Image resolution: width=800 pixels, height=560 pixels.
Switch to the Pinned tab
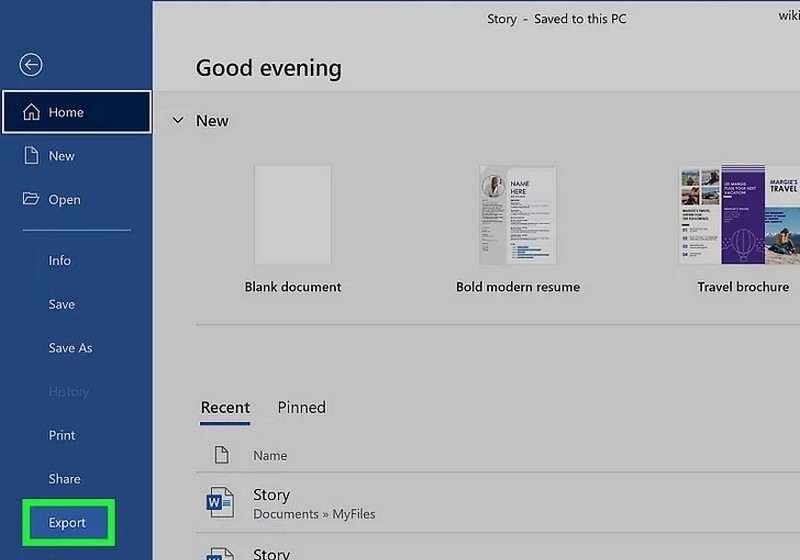302,408
